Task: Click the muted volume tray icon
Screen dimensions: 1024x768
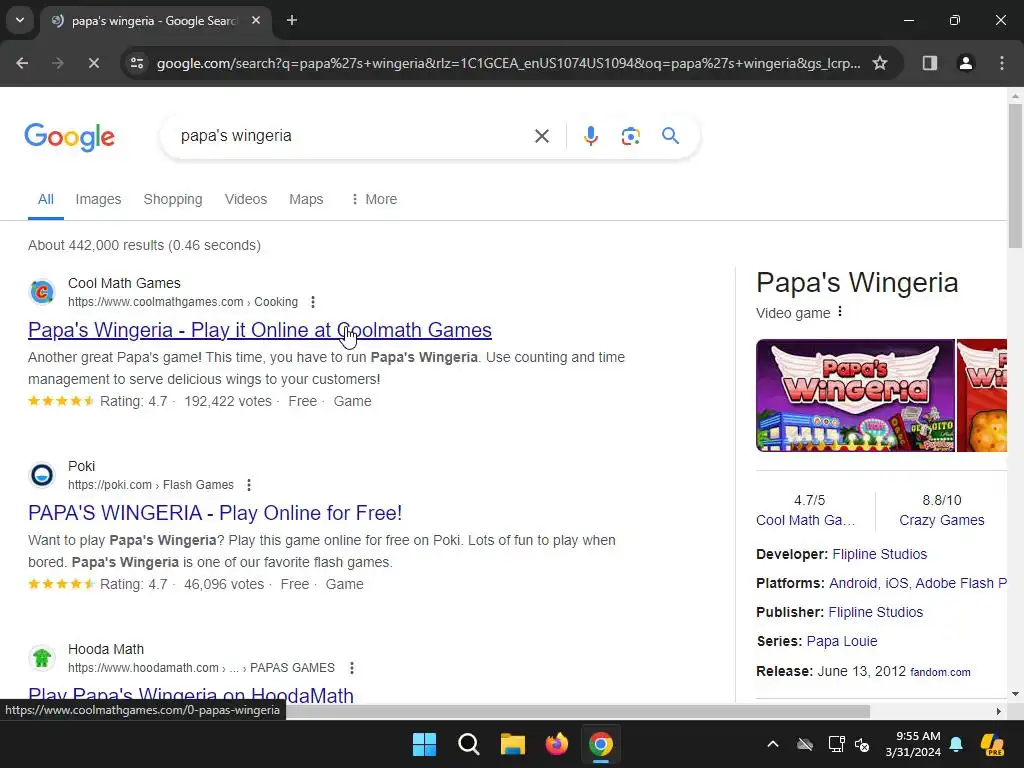Action: pos(862,744)
